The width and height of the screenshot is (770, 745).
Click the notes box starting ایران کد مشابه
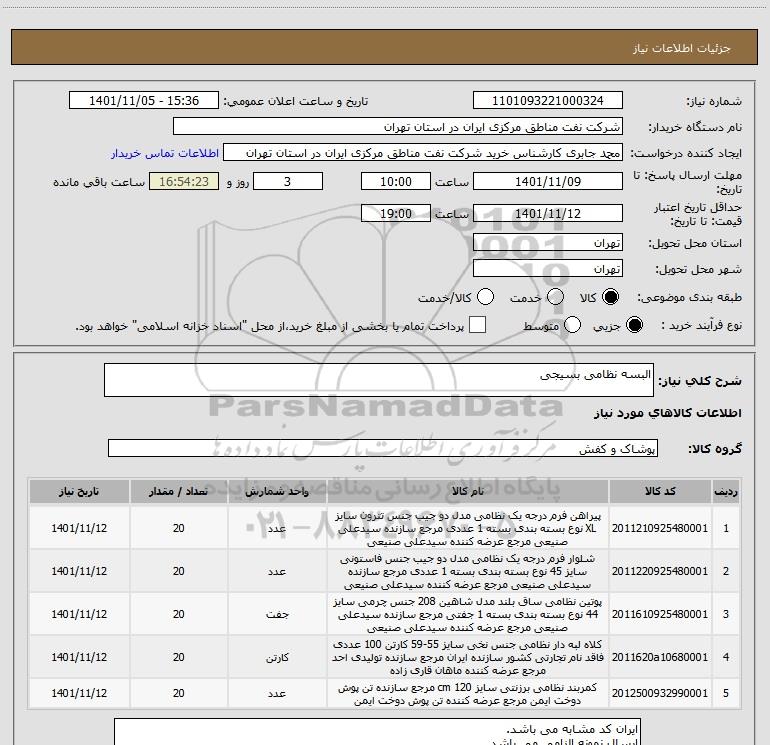click(378, 732)
